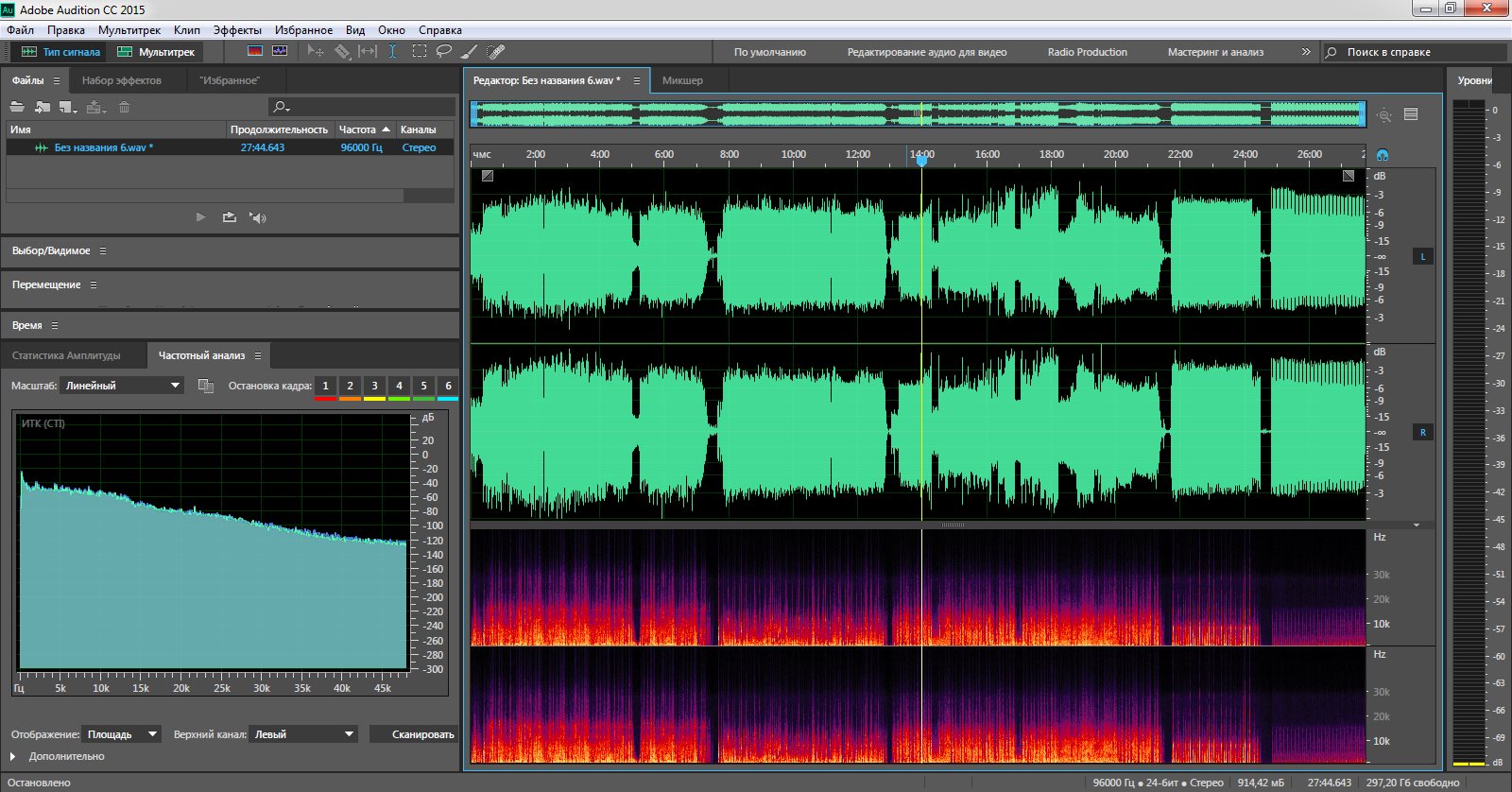Select the Time Selection tool

pos(392,51)
